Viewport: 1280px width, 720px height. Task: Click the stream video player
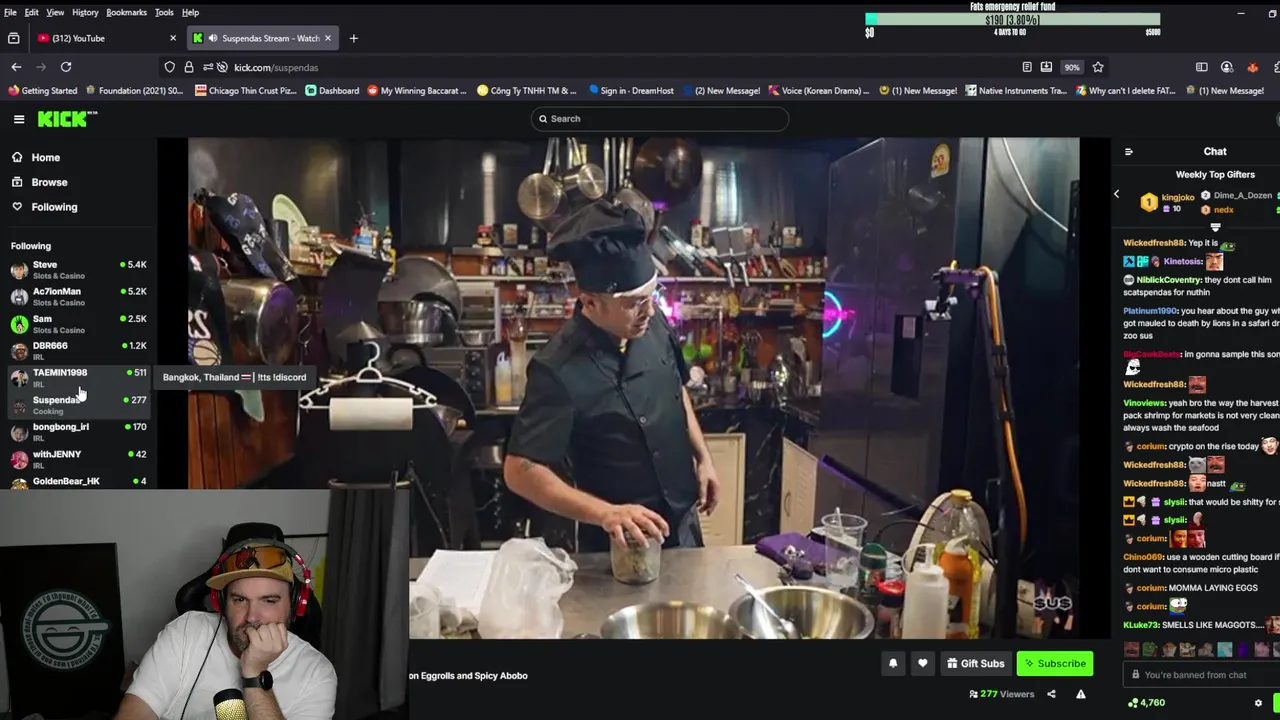coord(634,388)
